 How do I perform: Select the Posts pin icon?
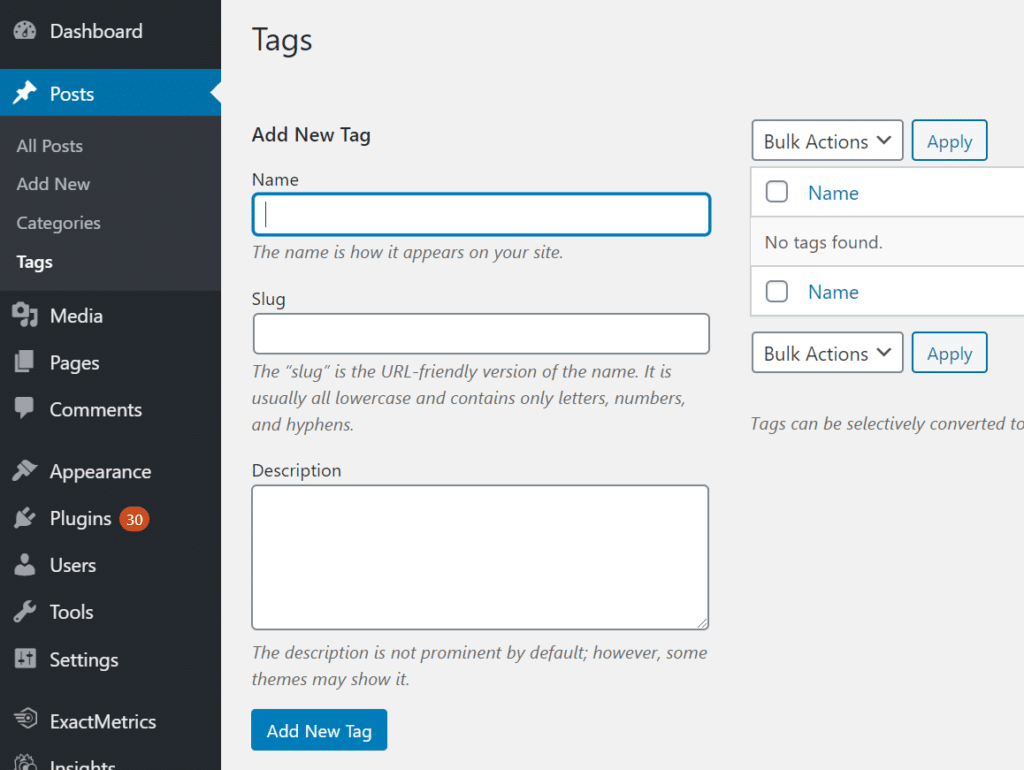(x=24, y=92)
